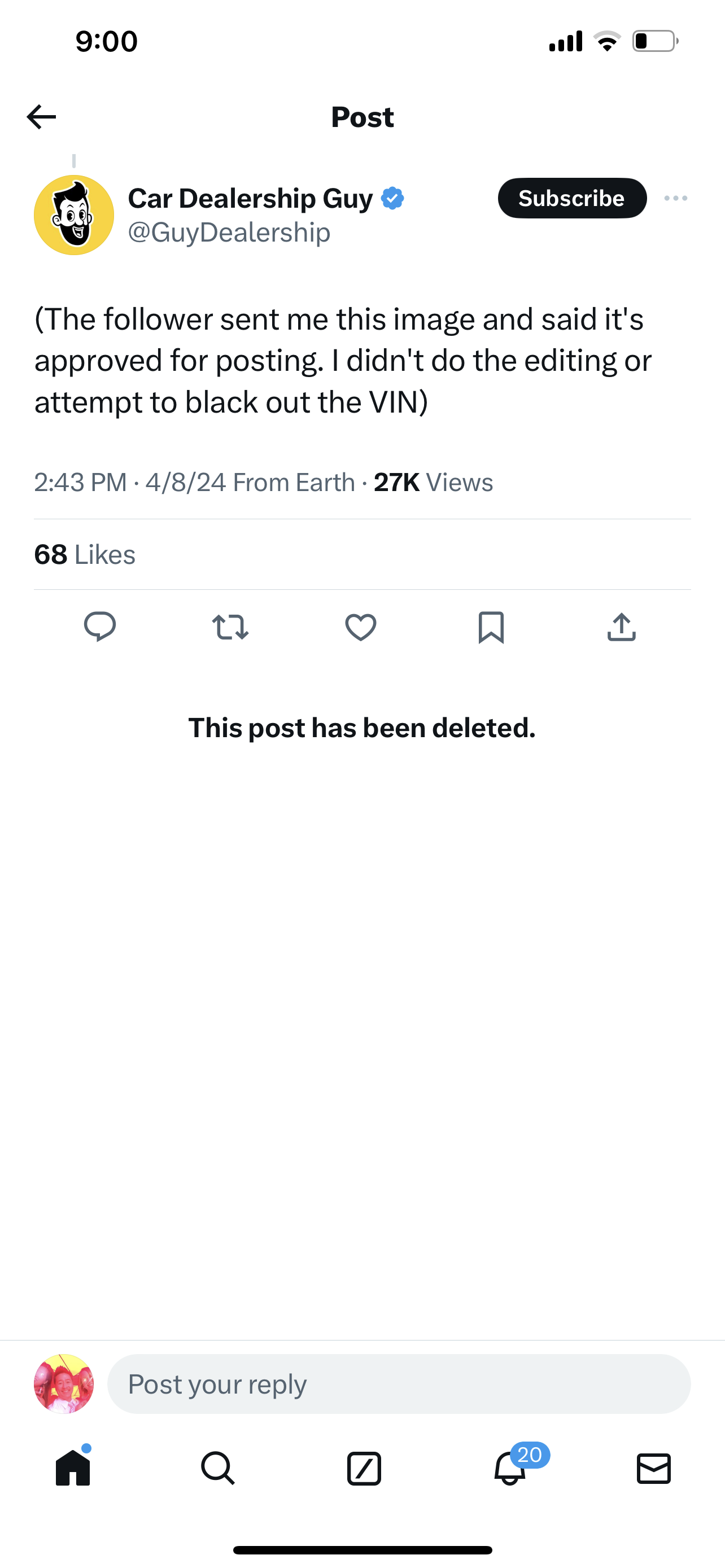Tap the repost arrows icon
The image size is (725, 1568).
point(230,627)
